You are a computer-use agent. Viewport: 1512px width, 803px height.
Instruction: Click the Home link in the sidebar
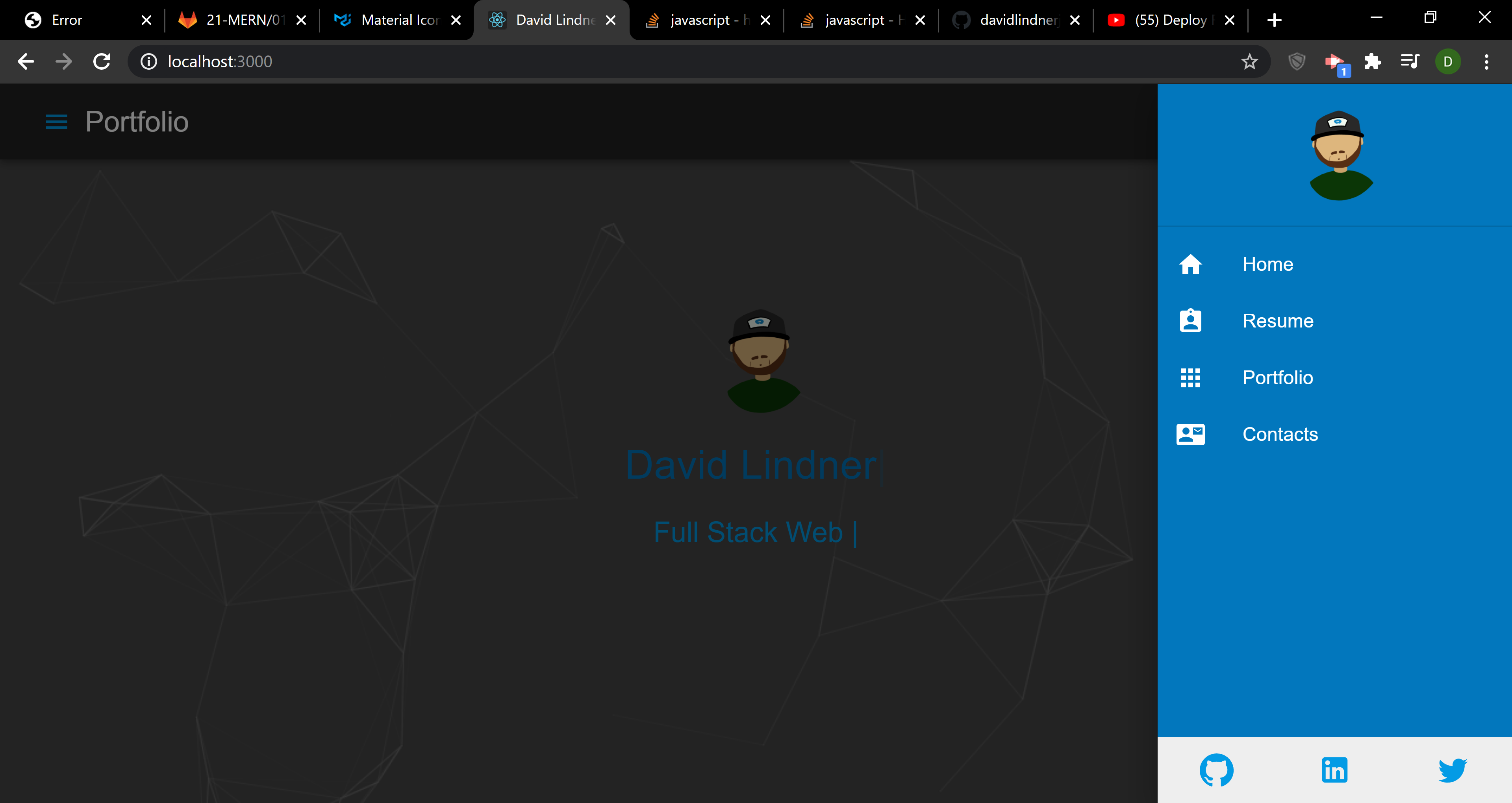[1268, 264]
